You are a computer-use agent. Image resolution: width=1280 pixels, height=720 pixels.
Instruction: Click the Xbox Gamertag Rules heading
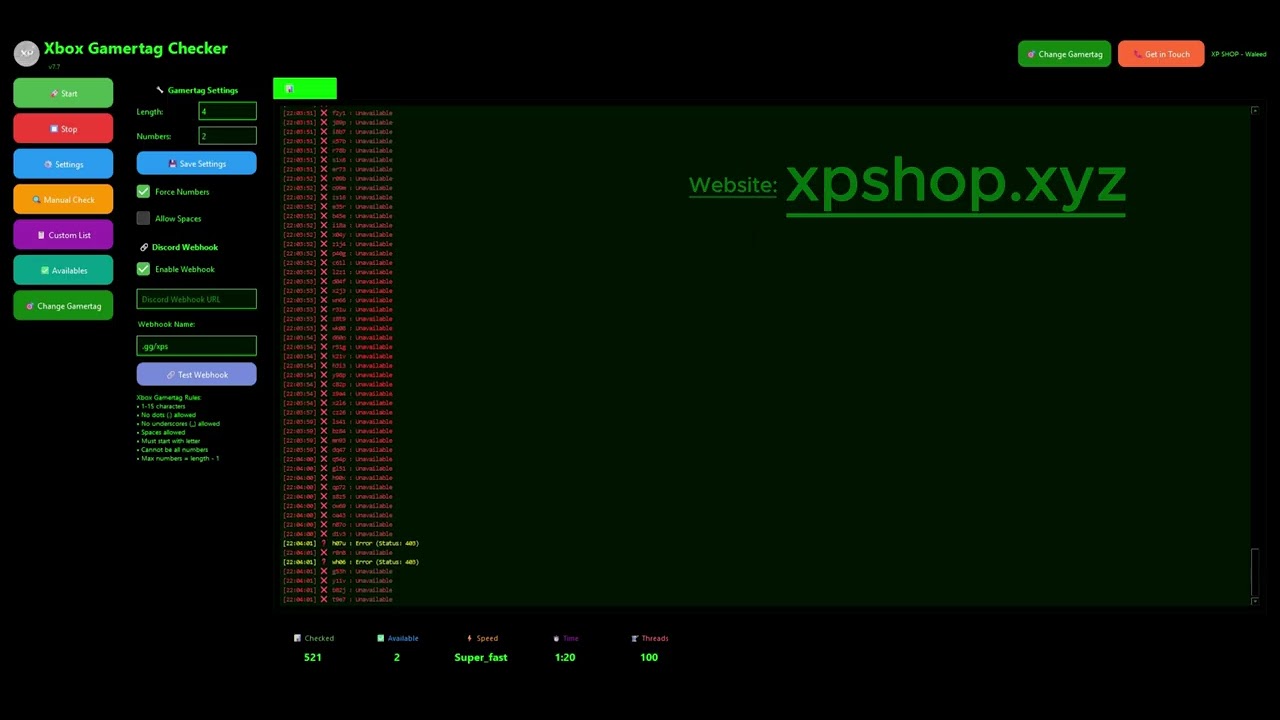169,397
